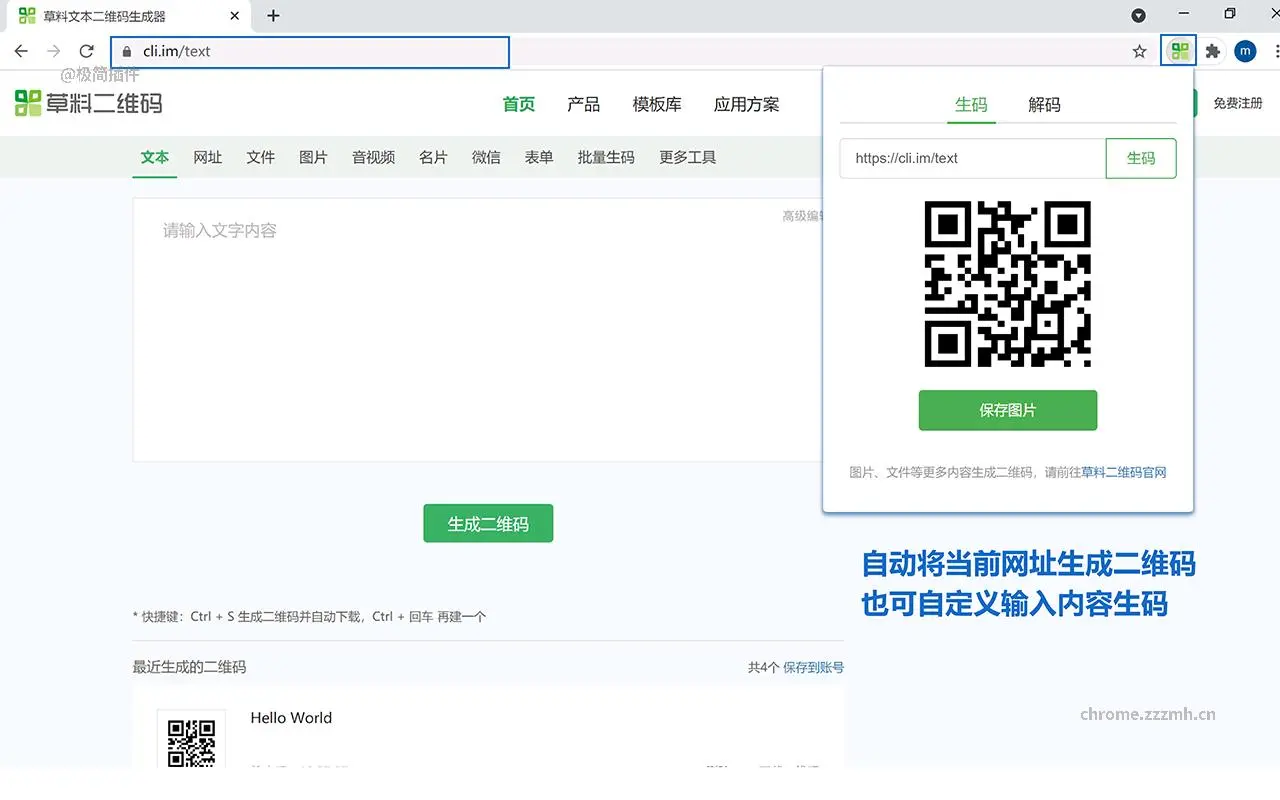1280x800 pixels.
Task: Select 首页 in the navigation menu
Action: (x=518, y=104)
